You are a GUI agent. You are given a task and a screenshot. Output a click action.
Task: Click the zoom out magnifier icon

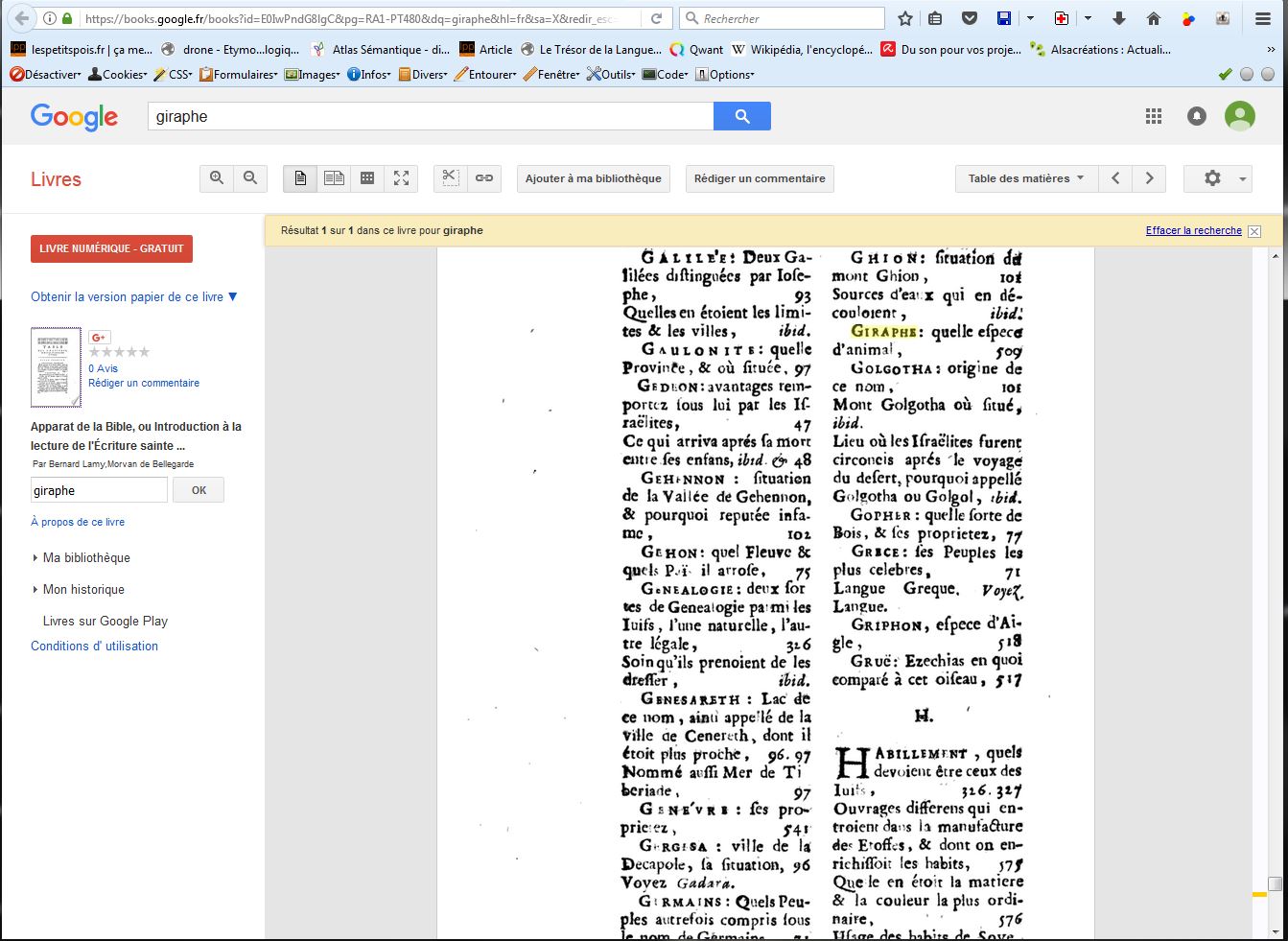coord(250,178)
